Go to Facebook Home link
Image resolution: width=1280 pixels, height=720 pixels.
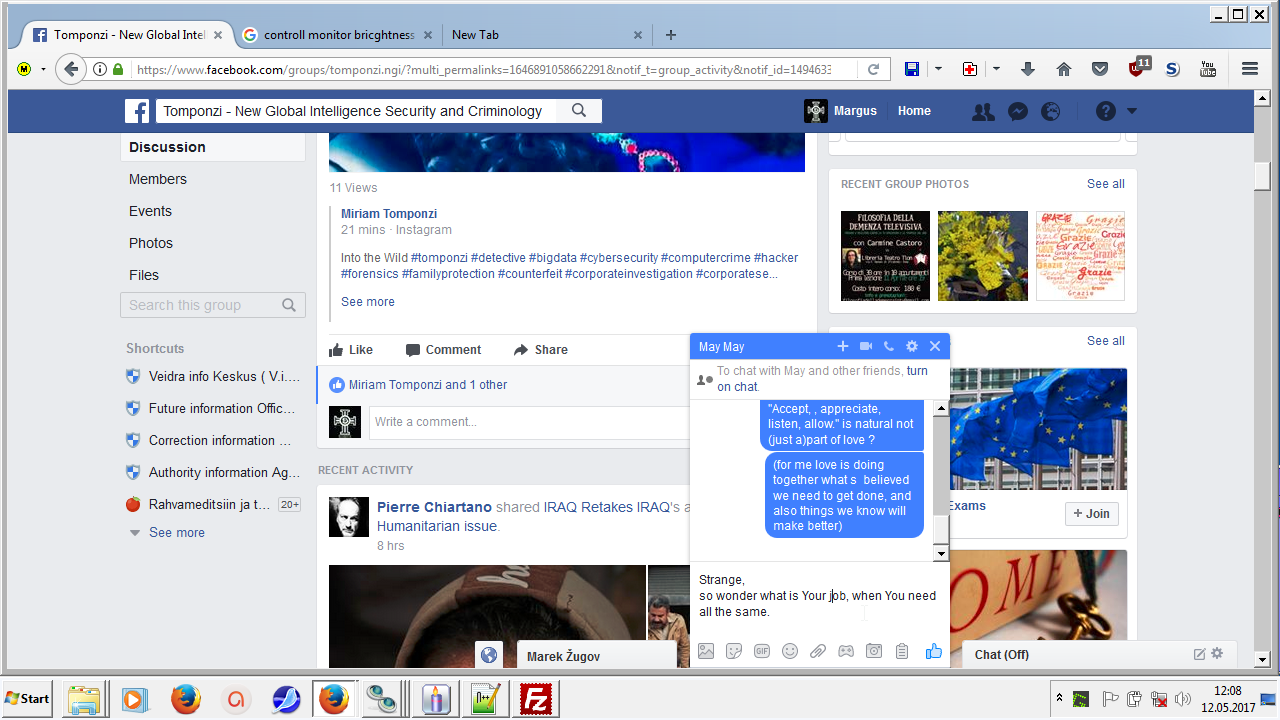pyautogui.click(x=914, y=111)
